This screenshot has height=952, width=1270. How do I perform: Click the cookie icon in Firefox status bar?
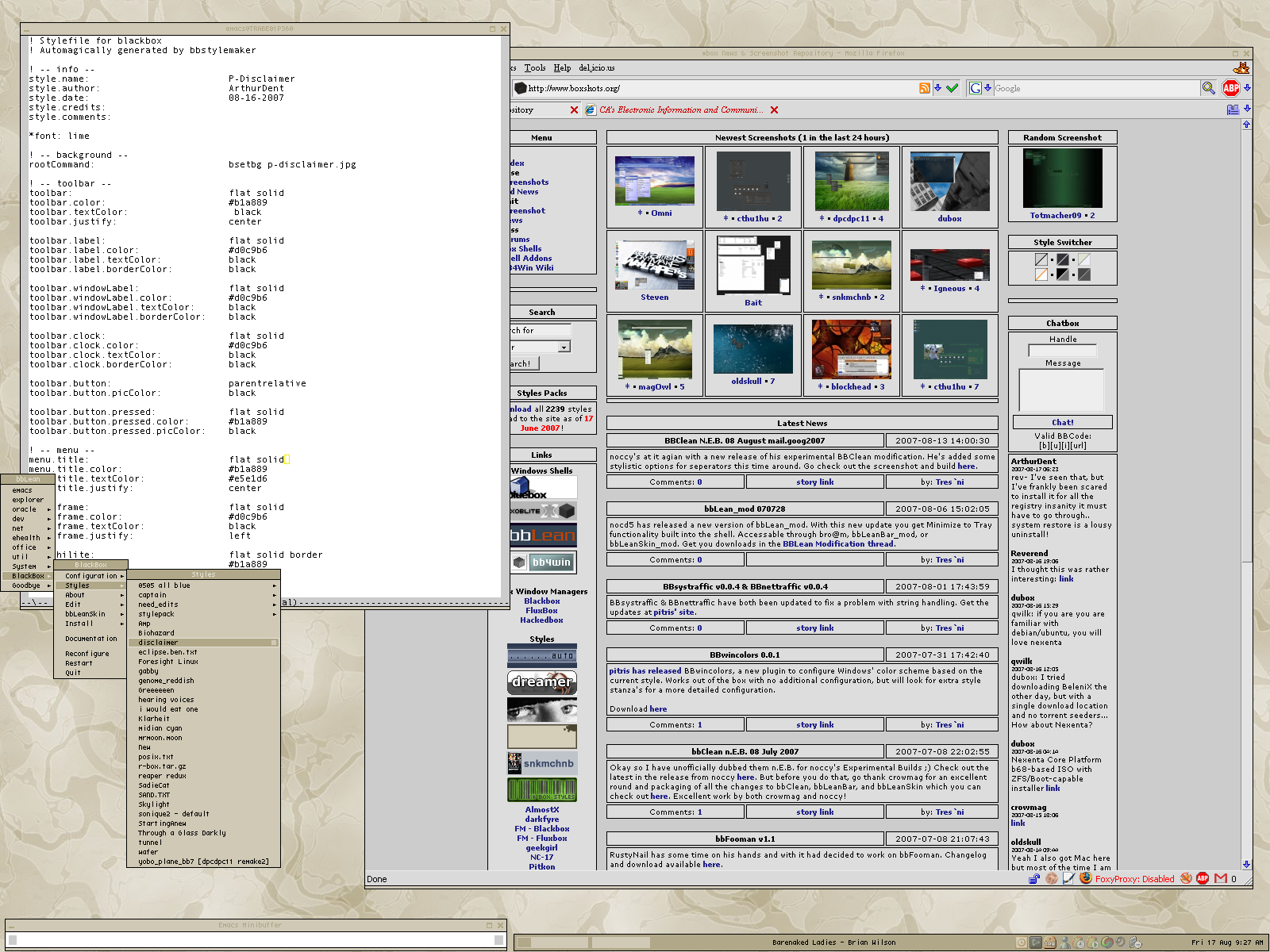click(x=1051, y=878)
